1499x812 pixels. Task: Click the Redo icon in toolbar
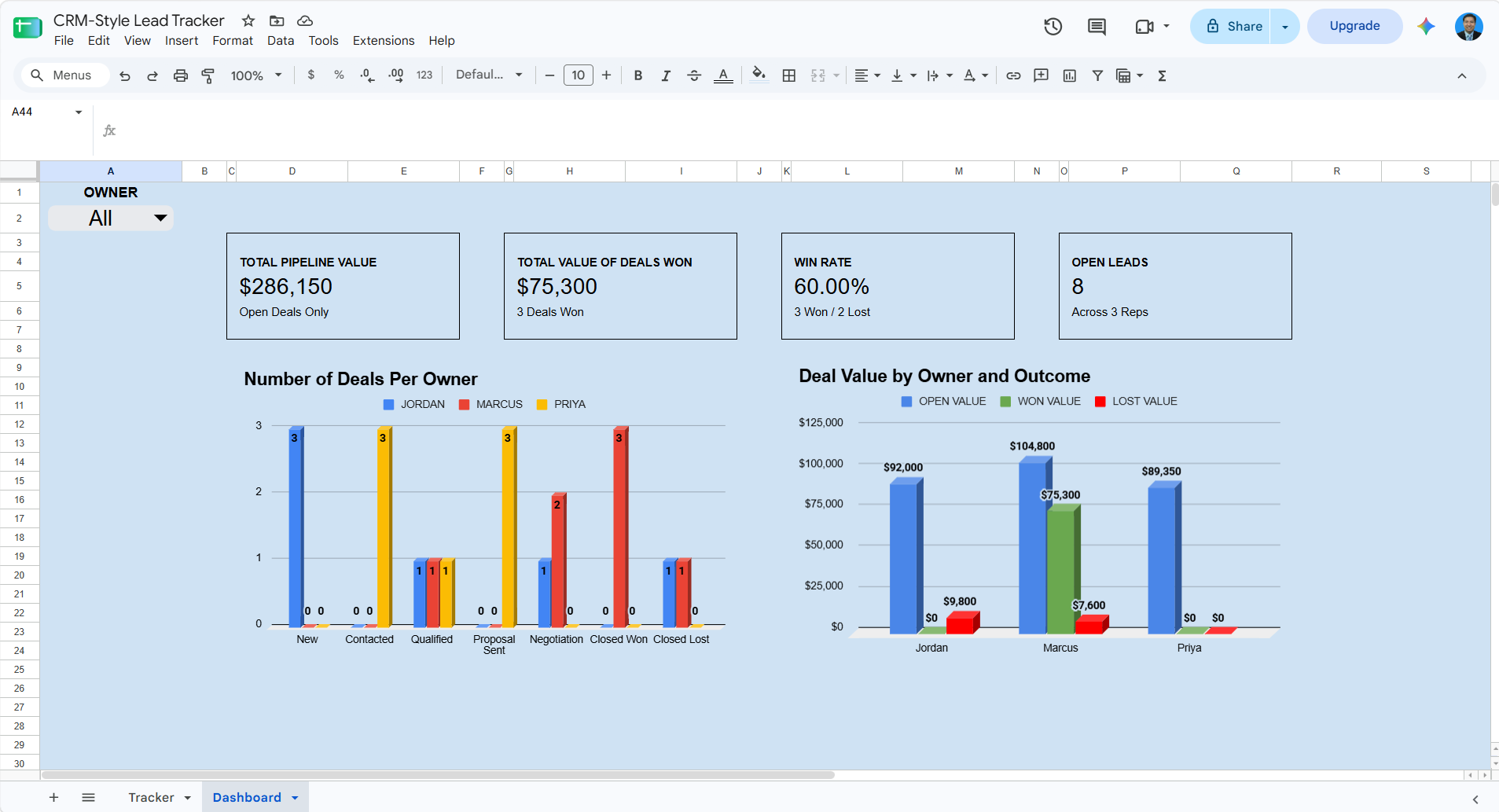pos(152,75)
